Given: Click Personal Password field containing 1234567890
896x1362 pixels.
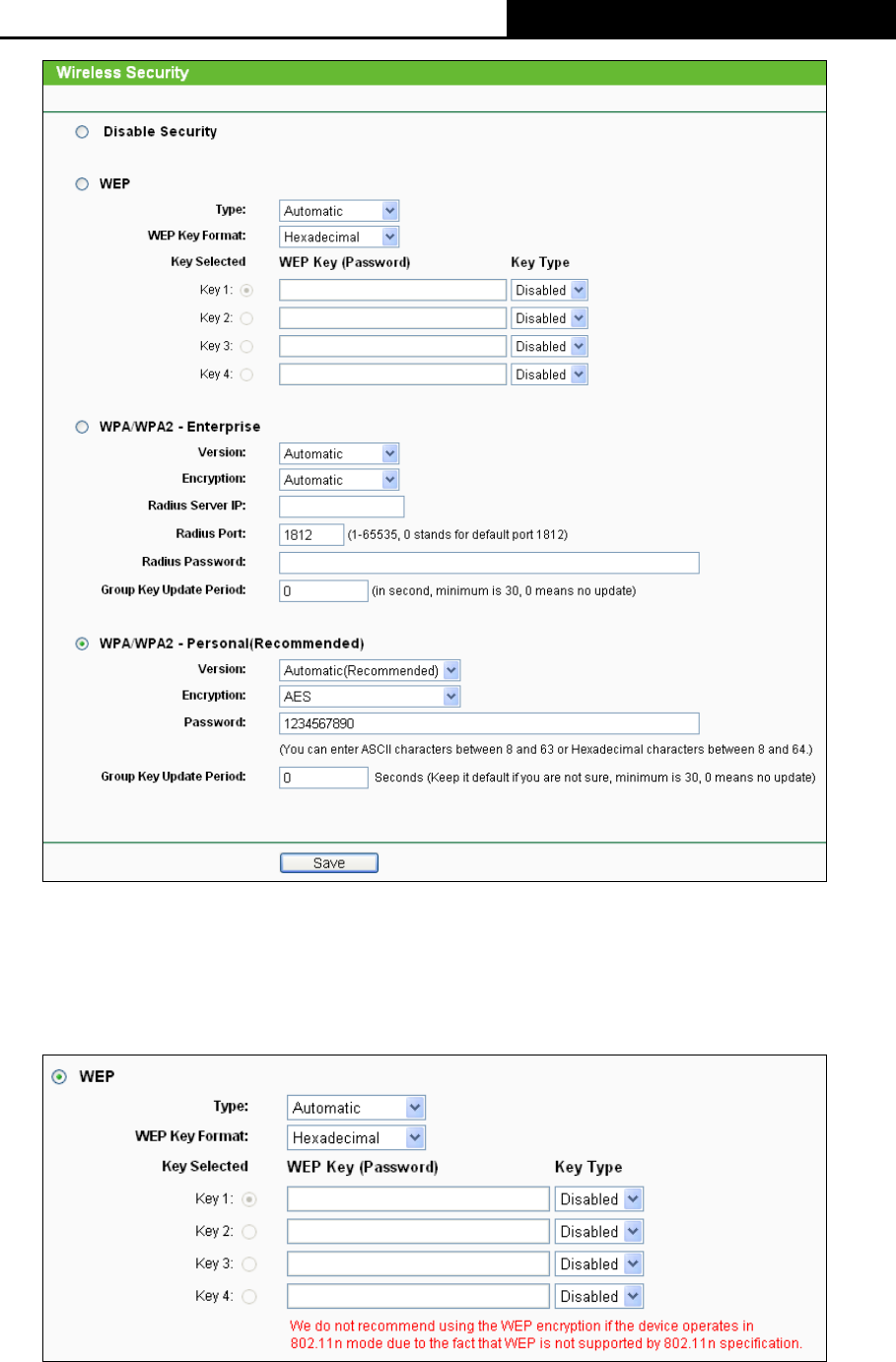Looking at the screenshot, I should (x=489, y=723).
